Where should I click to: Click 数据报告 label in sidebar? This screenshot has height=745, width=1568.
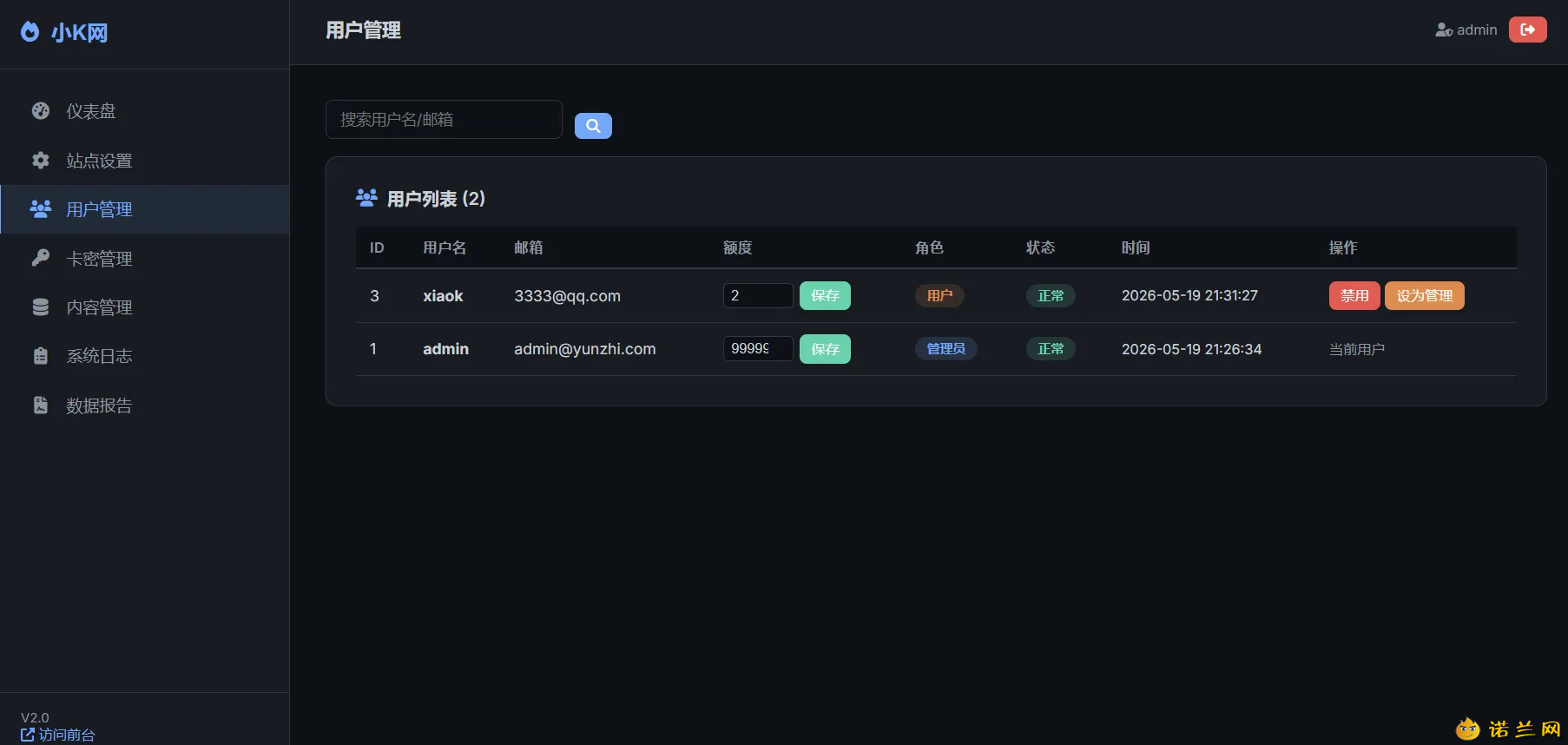[x=100, y=405]
